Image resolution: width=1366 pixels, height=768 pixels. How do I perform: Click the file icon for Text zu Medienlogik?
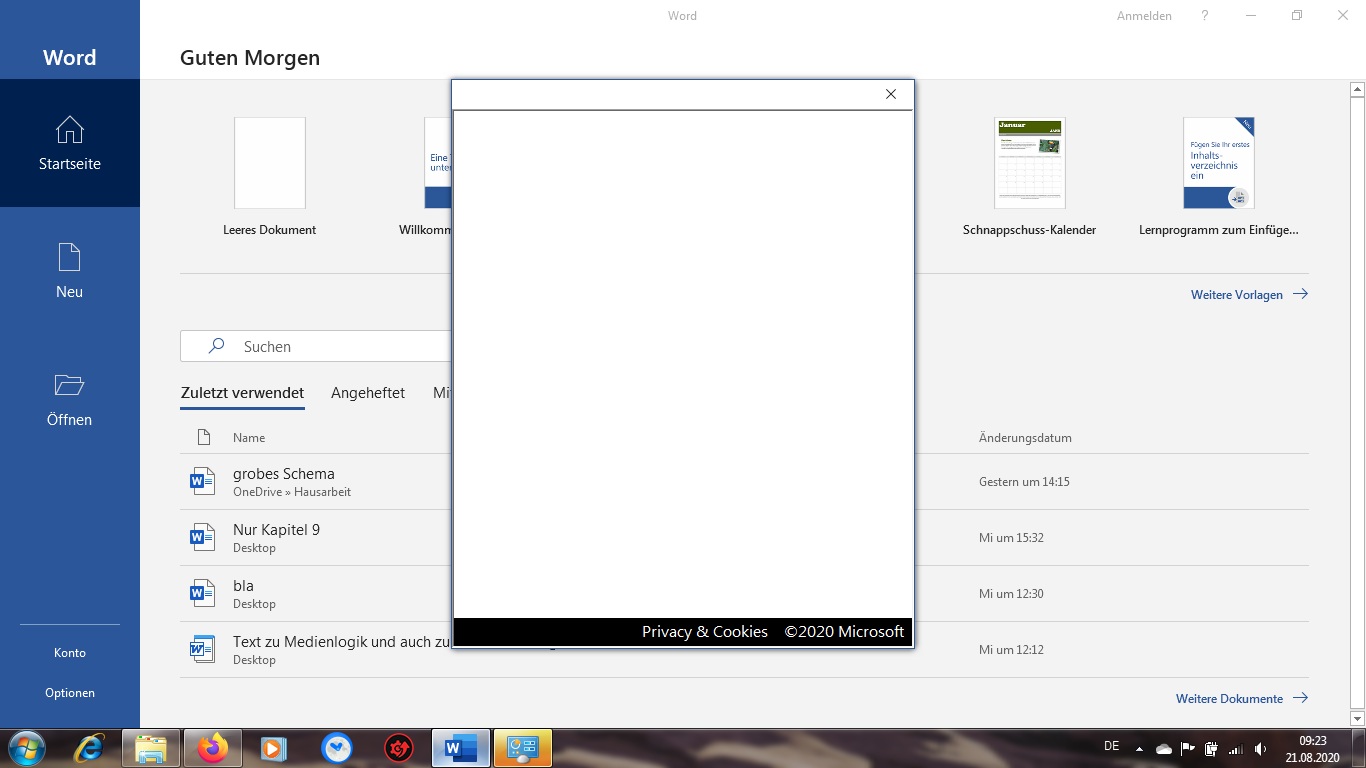203,650
